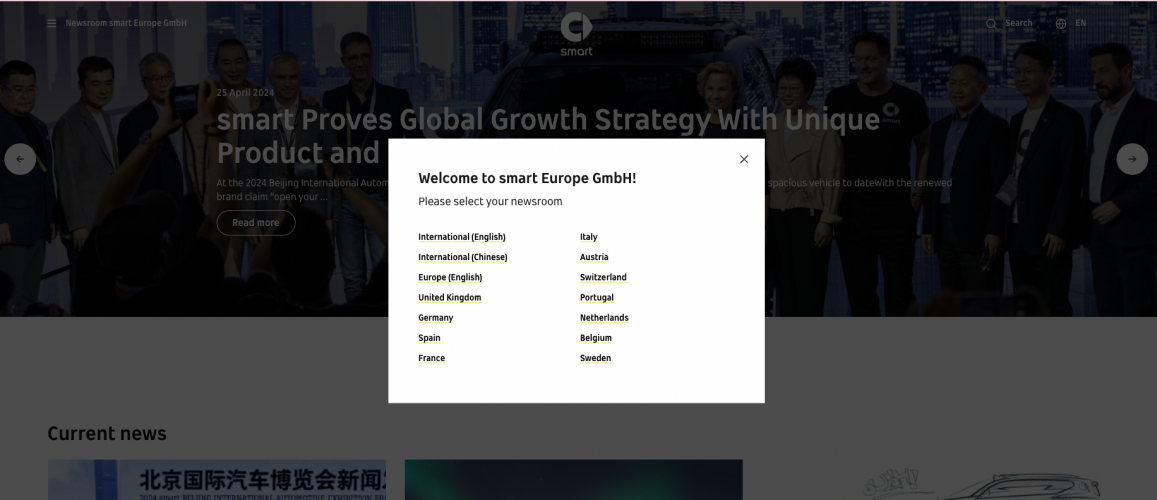
Task: Go to next slide with right arrow
Action: click(x=1132, y=159)
